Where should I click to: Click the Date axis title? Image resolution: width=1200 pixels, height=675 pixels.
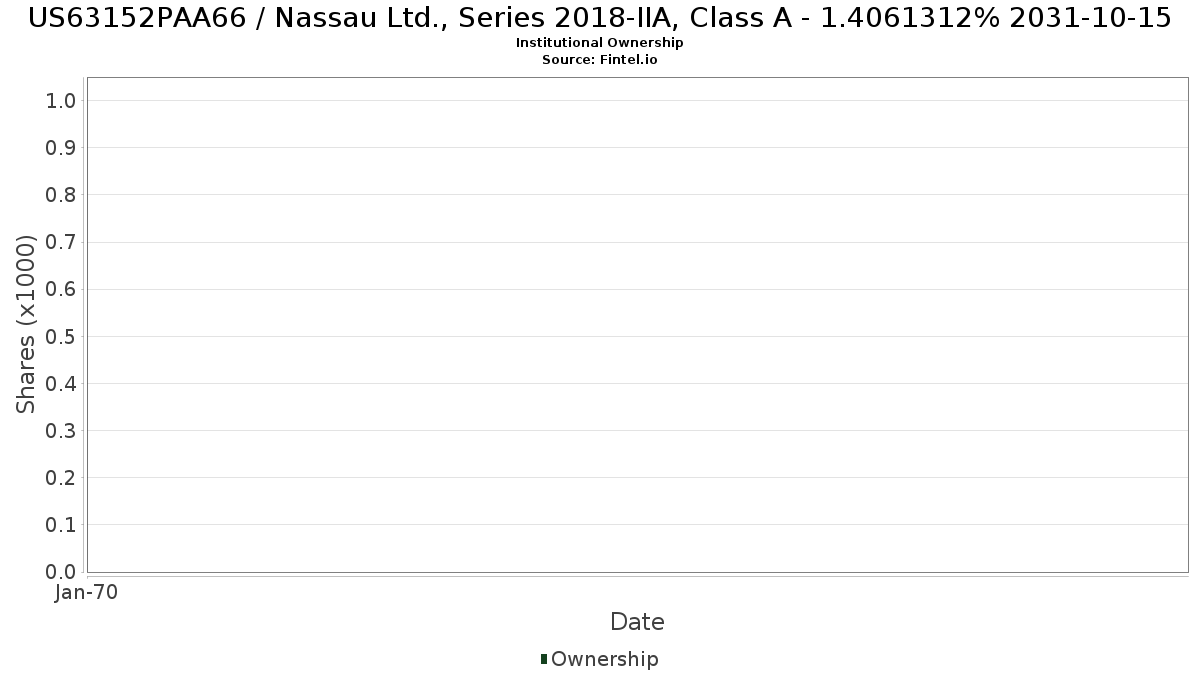point(637,622)
